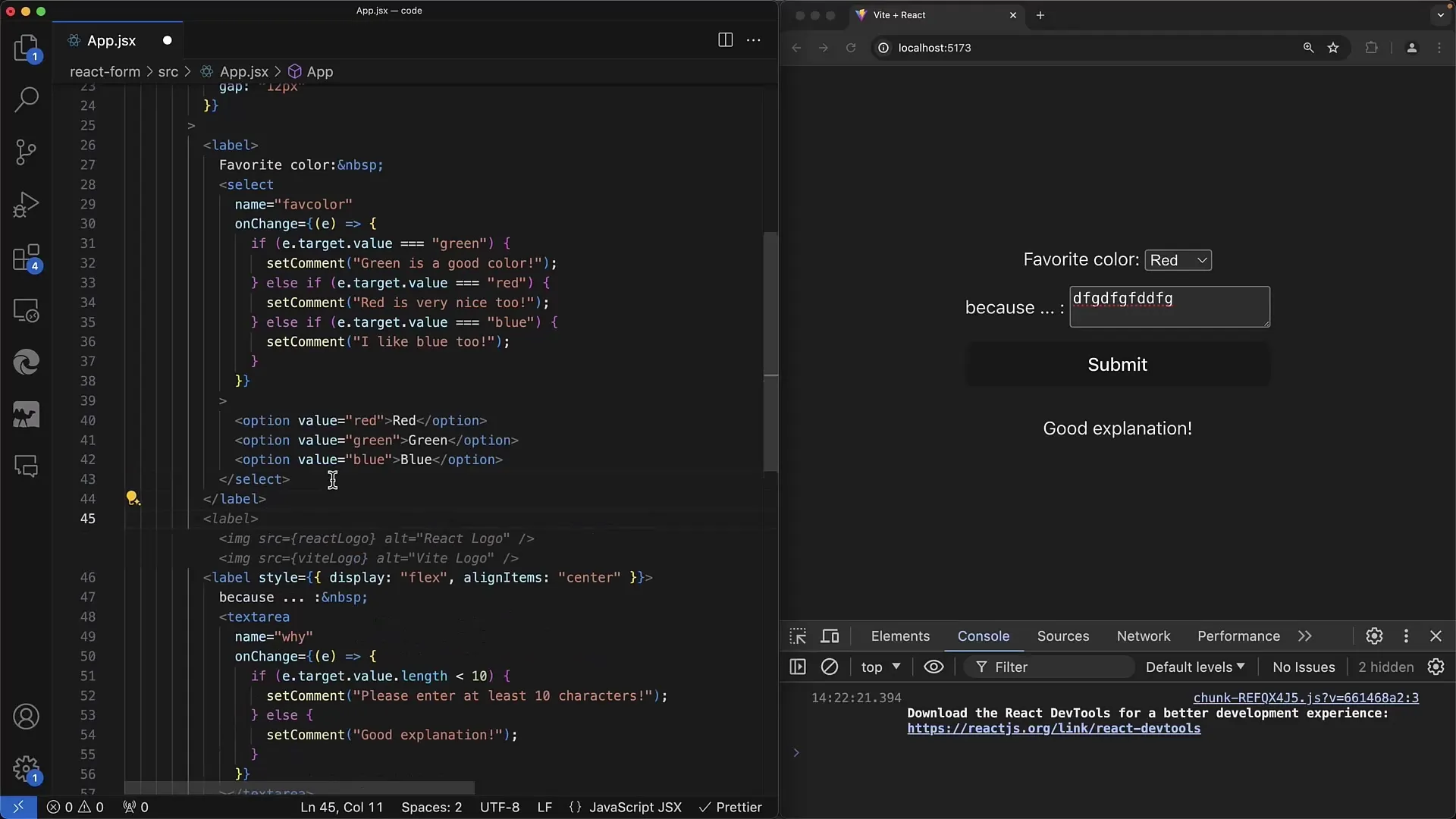Show more DevTools tabs with chevron
The image size is (1456, 819).
[1305, 636]
